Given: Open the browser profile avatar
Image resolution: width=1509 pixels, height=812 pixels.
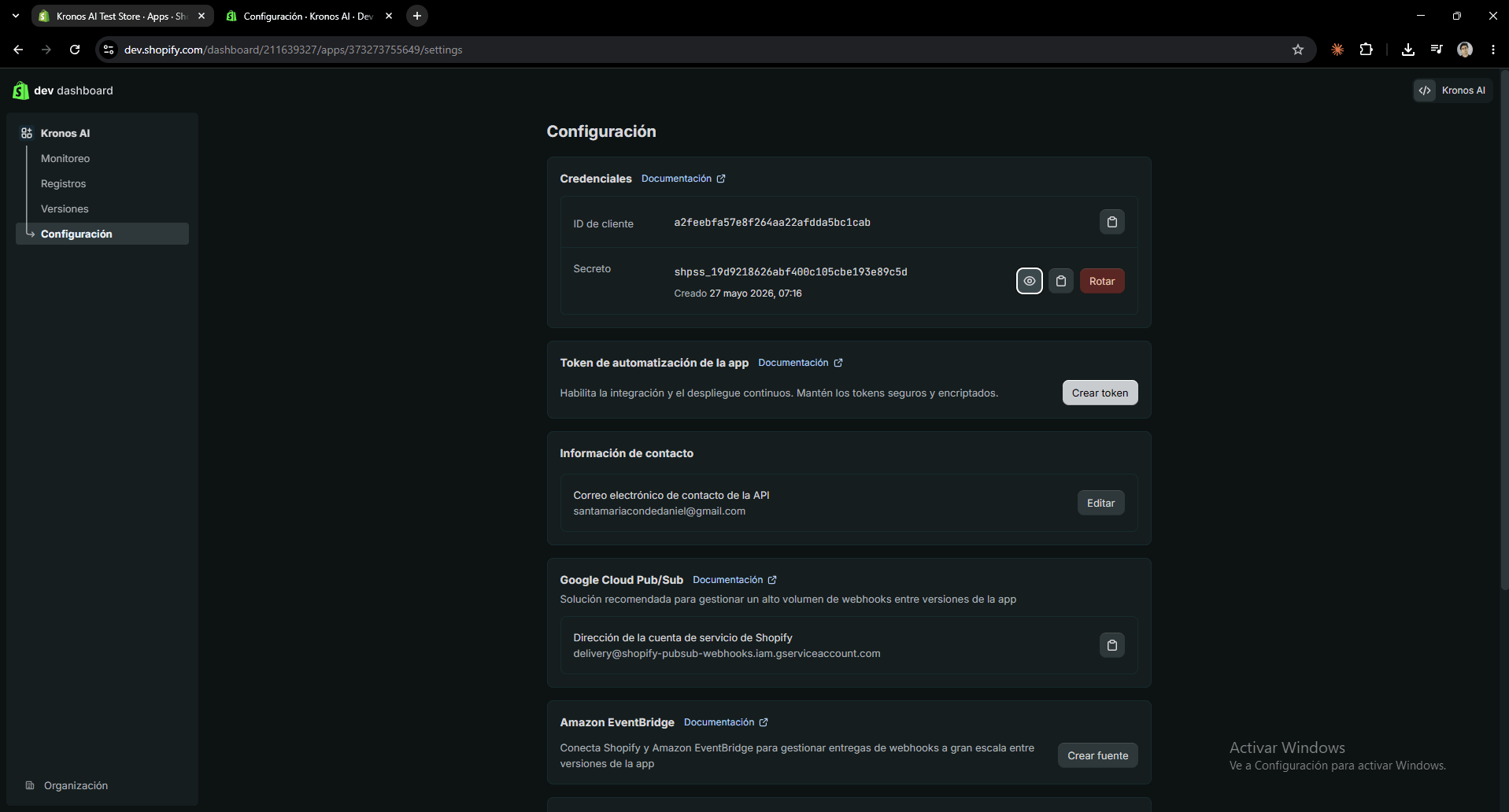Looking at the screenshot, I should pos(1465,50).
